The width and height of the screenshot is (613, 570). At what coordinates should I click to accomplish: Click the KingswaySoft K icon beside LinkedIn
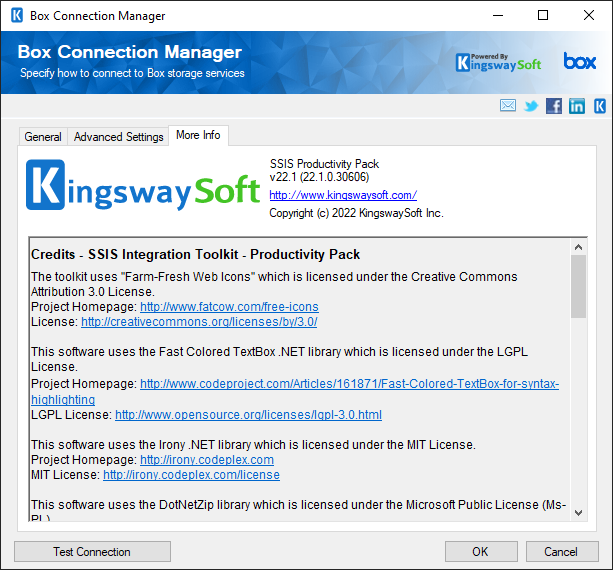coord(600,106)
